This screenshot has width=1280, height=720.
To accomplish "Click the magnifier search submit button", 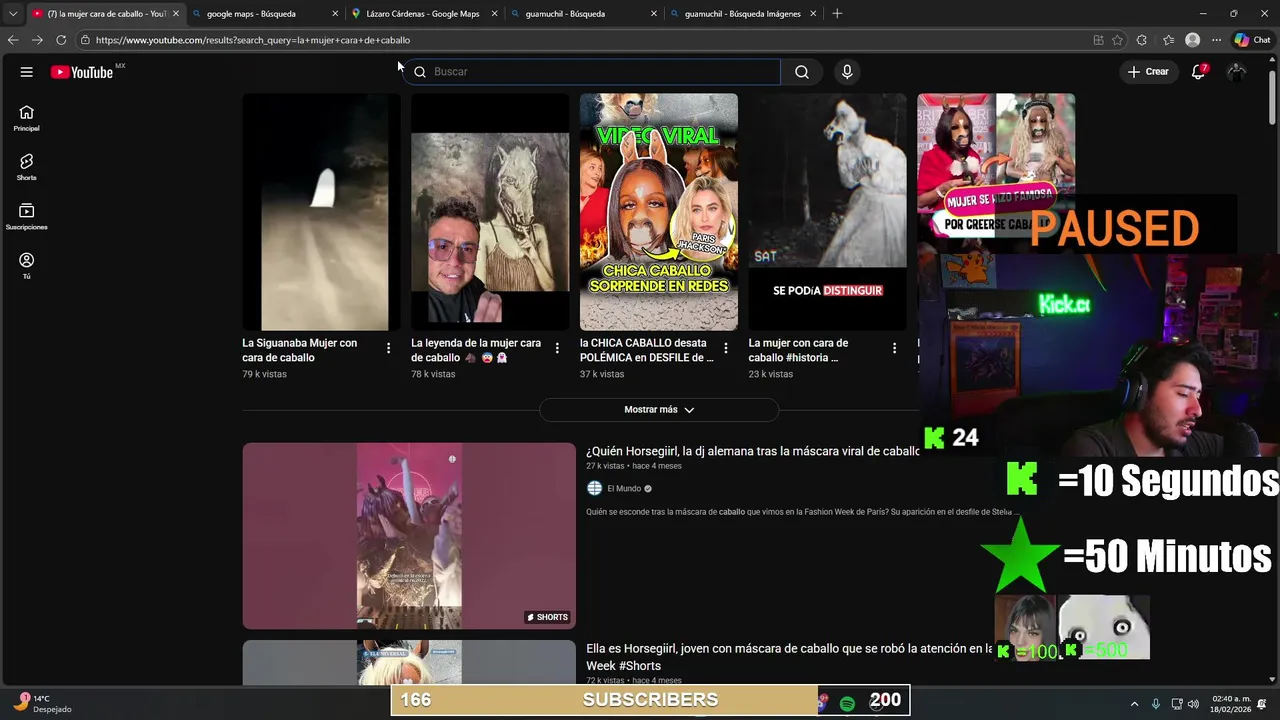I will [x=802, y=72].
